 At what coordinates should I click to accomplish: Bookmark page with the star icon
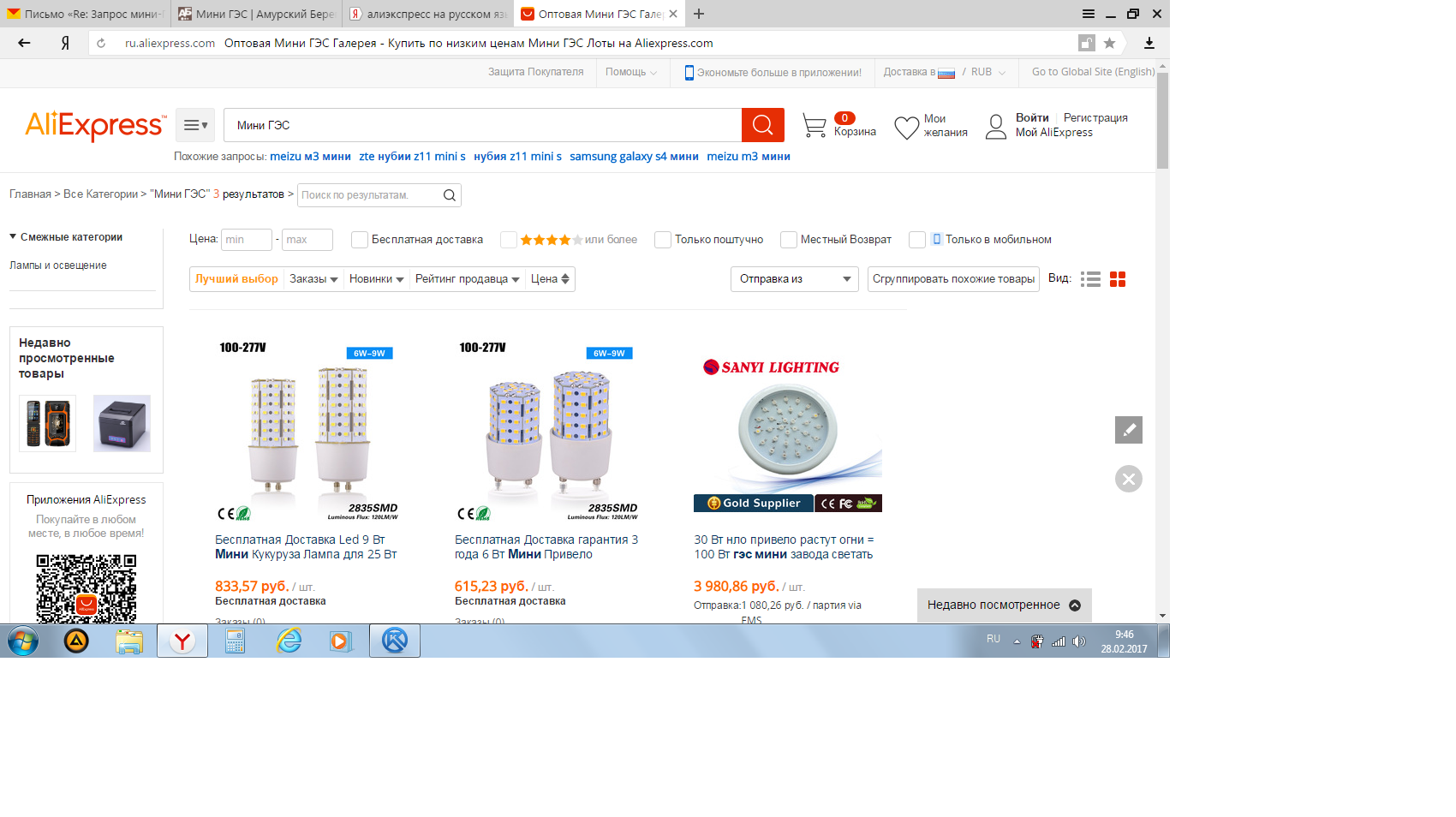pyautogui.click(x=1110, y=43)
